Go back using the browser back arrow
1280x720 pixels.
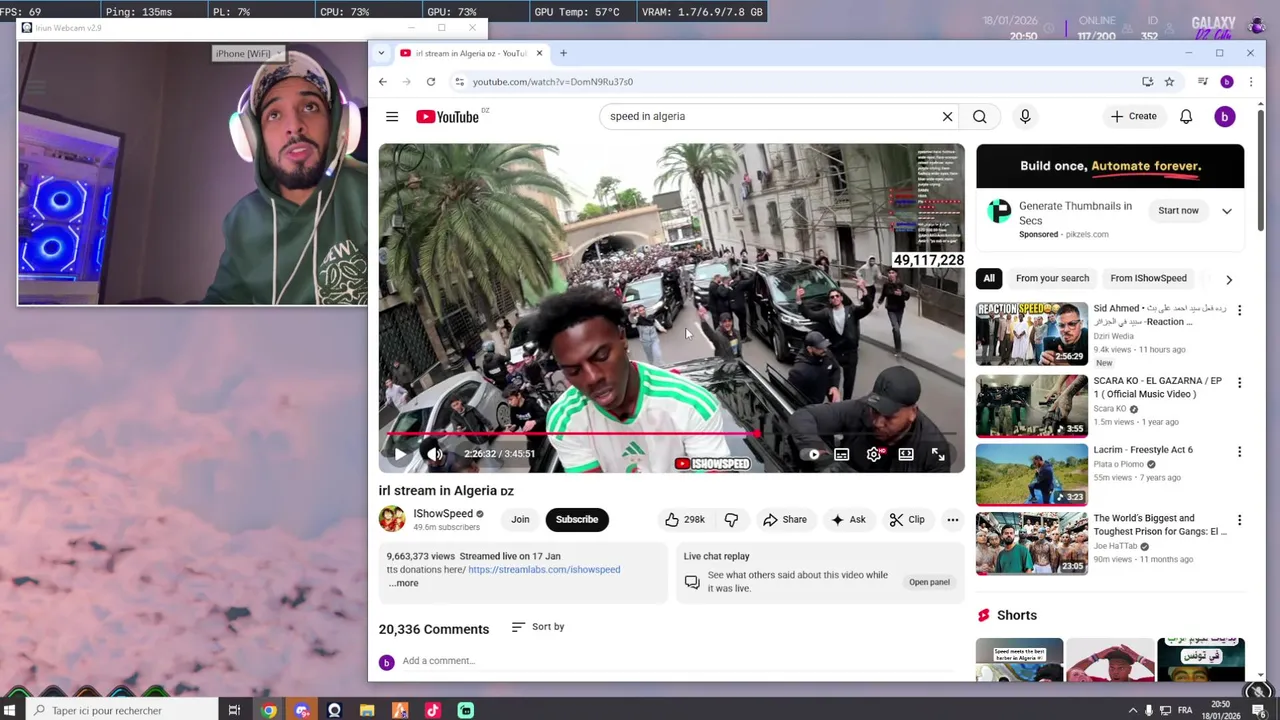coord(383,82)
